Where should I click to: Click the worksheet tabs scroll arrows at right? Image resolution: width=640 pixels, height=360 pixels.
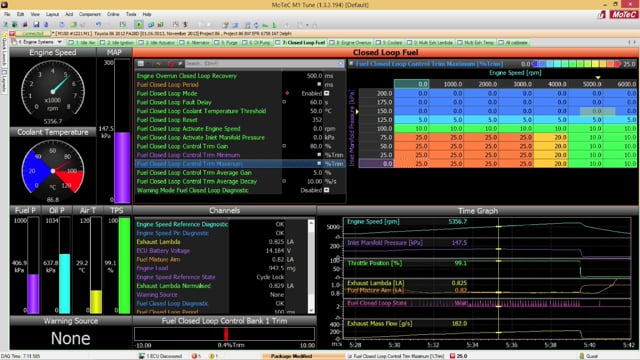631,42
